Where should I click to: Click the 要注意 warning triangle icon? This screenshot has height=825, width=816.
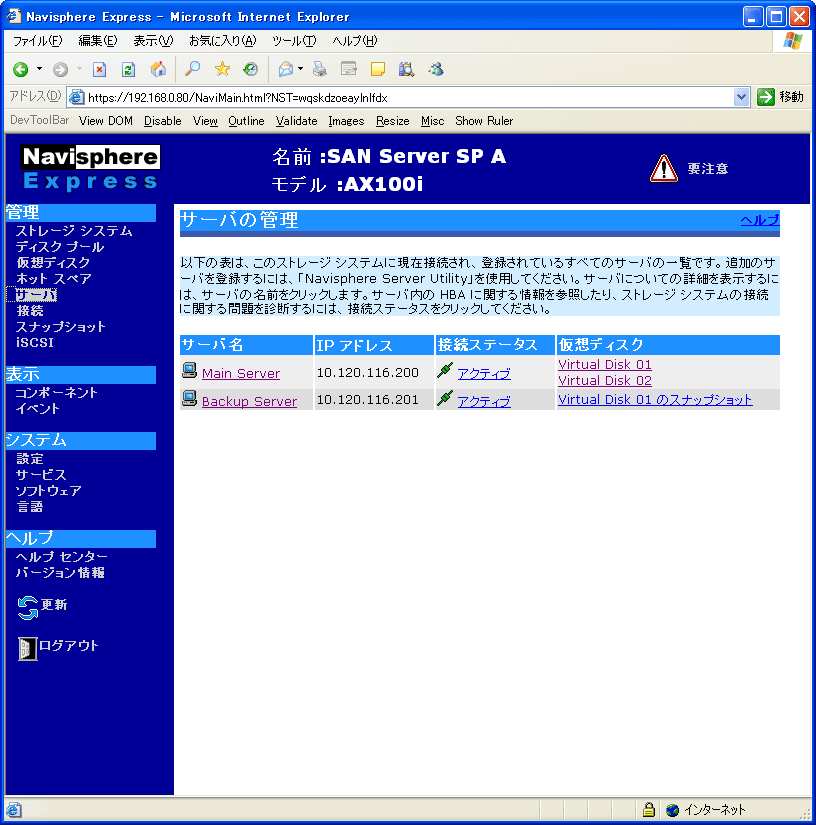(664, 169)
